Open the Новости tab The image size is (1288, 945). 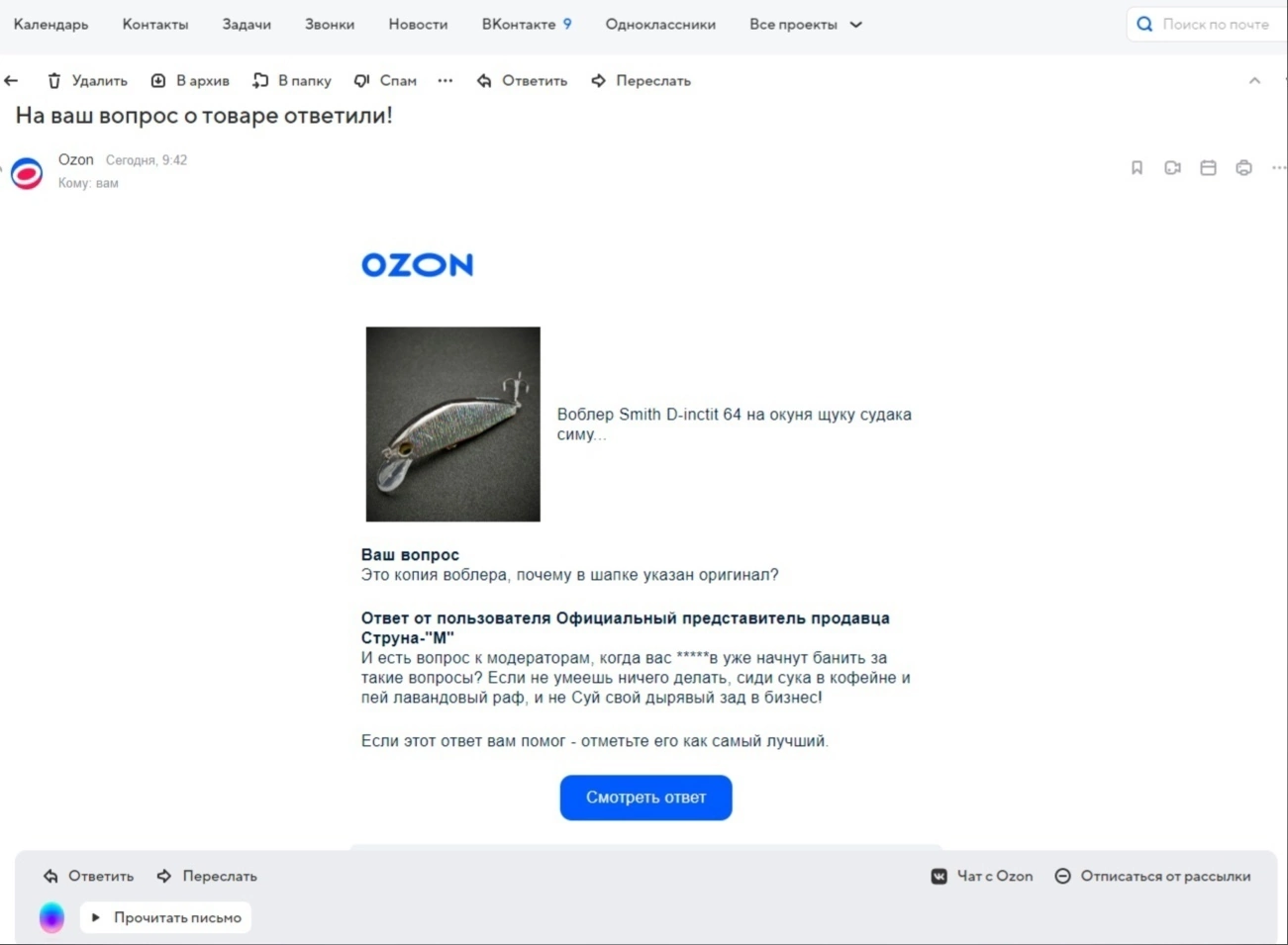[x=418, y=25]
